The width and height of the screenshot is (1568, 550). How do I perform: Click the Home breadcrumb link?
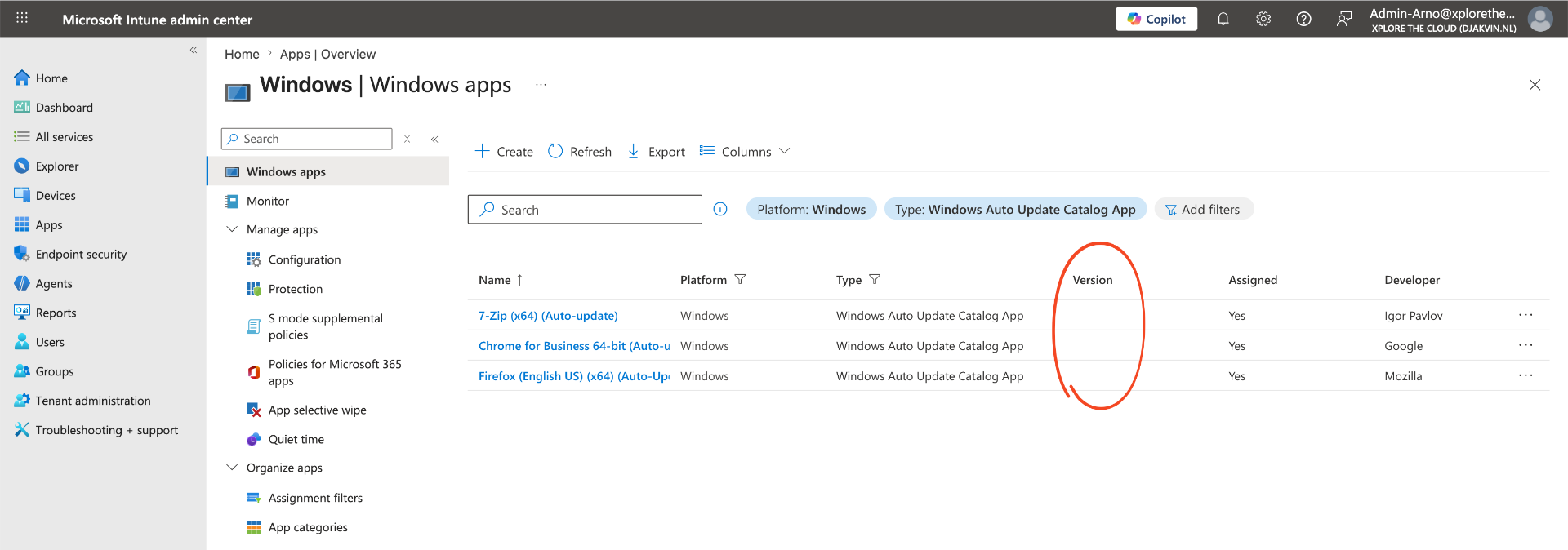click(242, 54)
